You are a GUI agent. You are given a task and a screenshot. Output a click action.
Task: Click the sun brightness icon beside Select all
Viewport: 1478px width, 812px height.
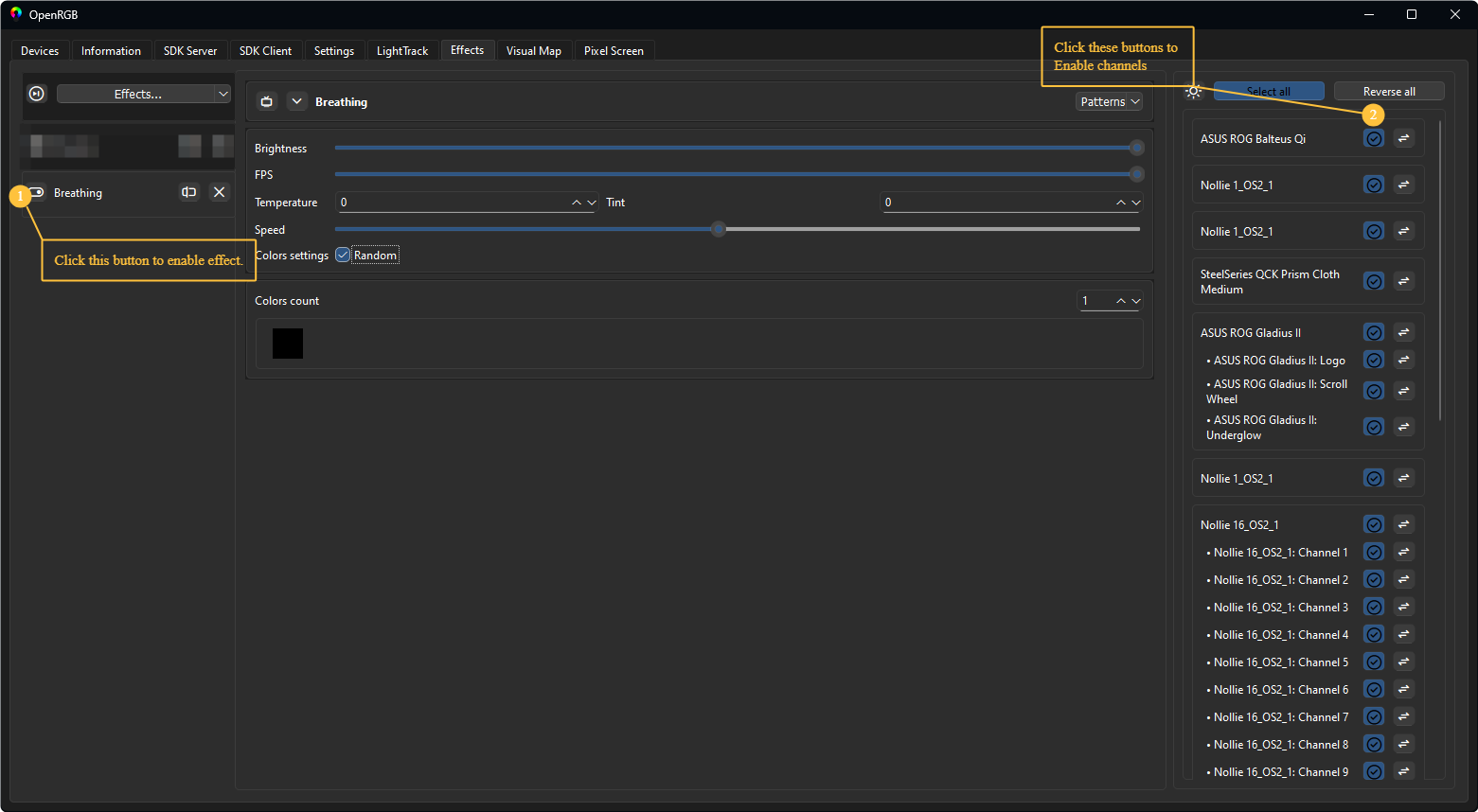tap(1194, 92)
